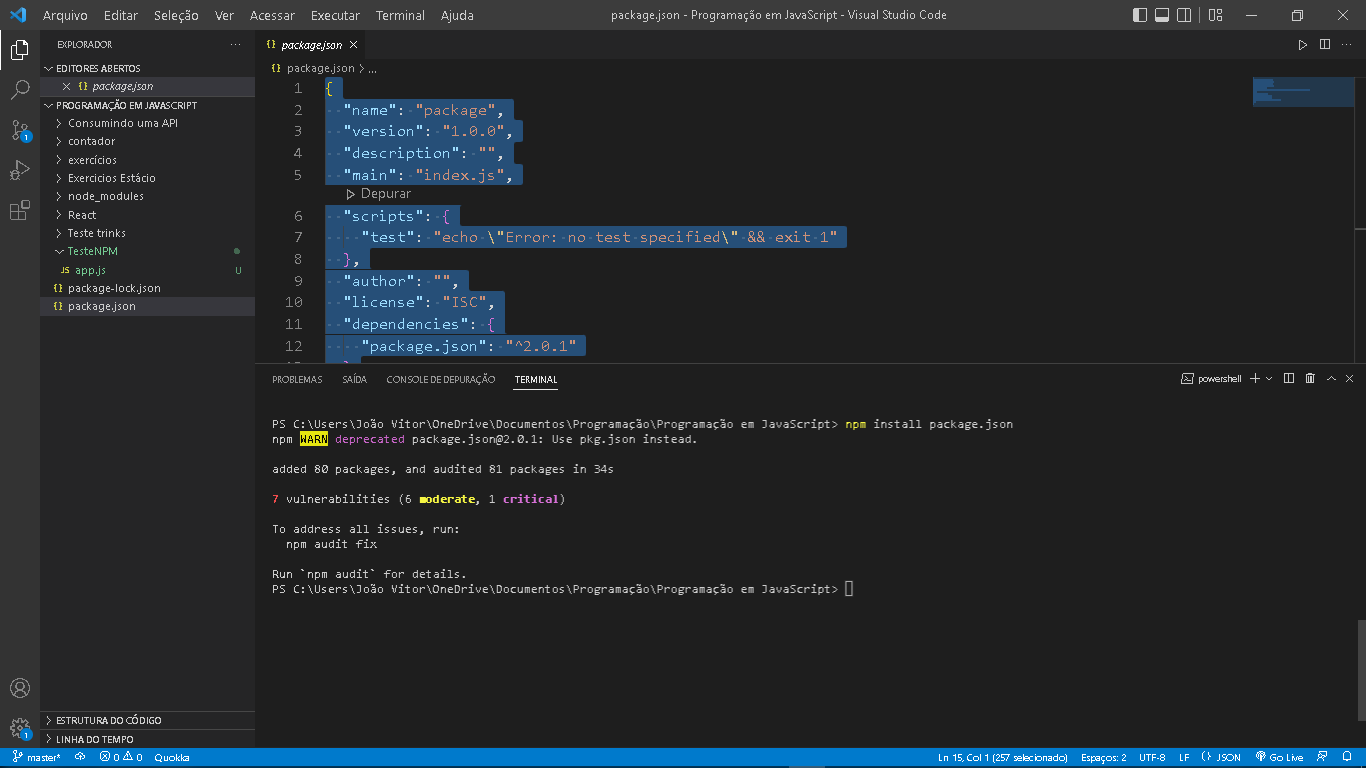Image resolution: width=1366 pixels, height=768 pixels.
Task: Maximize the panel with the chevron-up icon
Action: [1331, 379]
